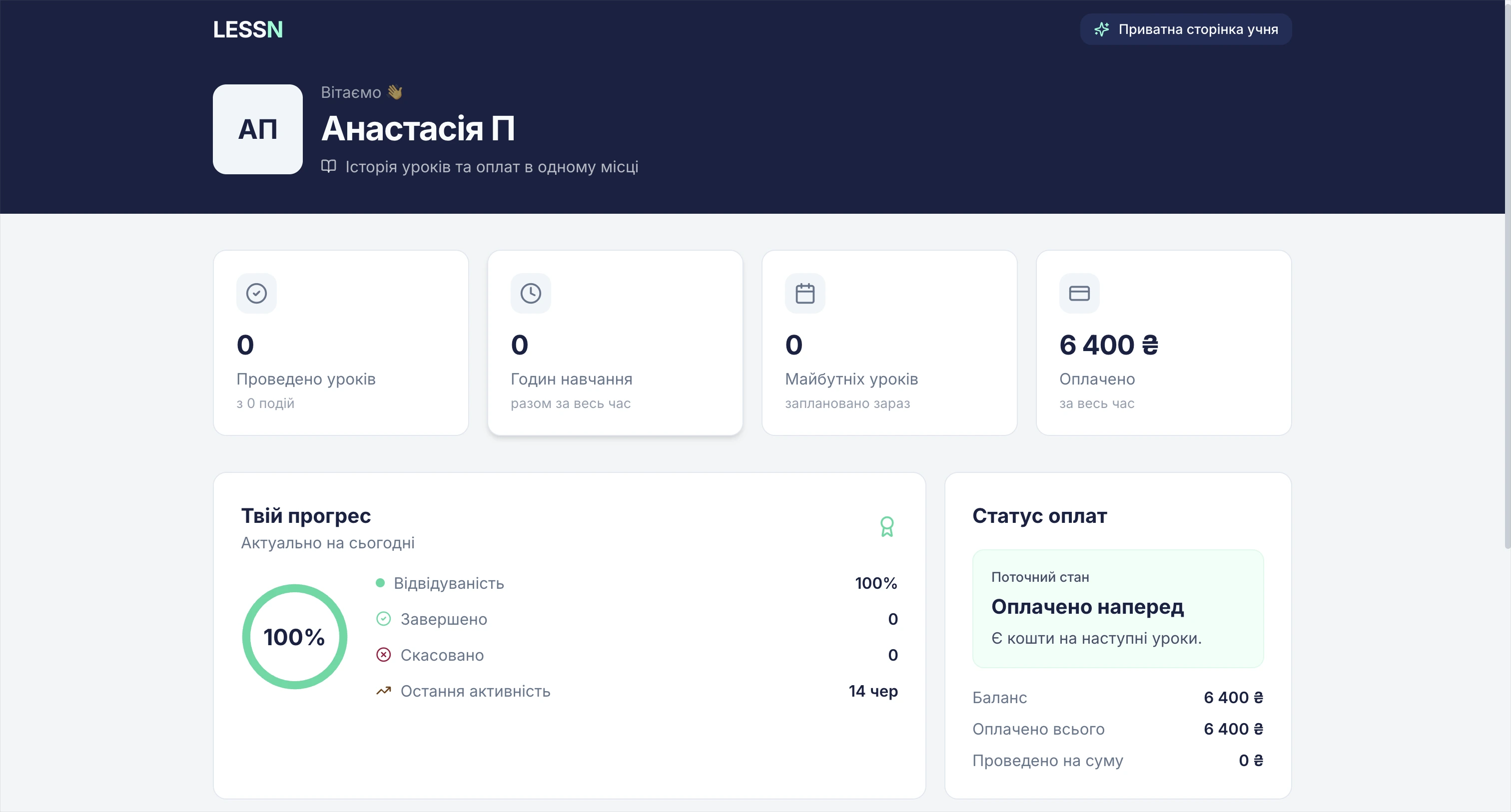Image resolution: width=1511 pixels, height=812 pixels.
Task: Click the АП avatar tile
Action: click(x=257, y=129)
